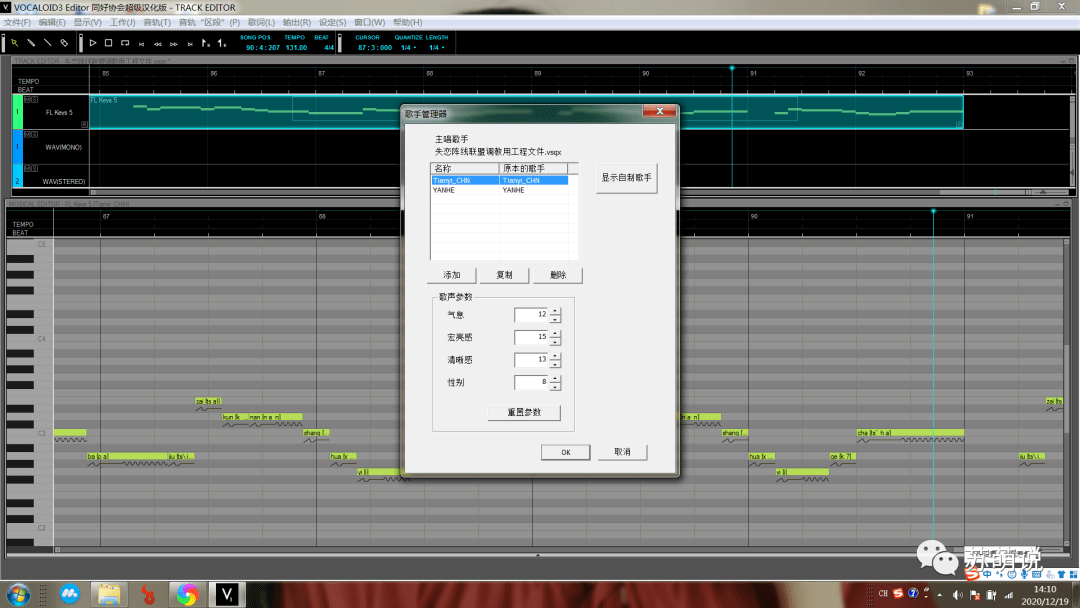Adjust the 清晰感 spinner arrows
Screen dimensions: 1080x608
tap(555, 360)
